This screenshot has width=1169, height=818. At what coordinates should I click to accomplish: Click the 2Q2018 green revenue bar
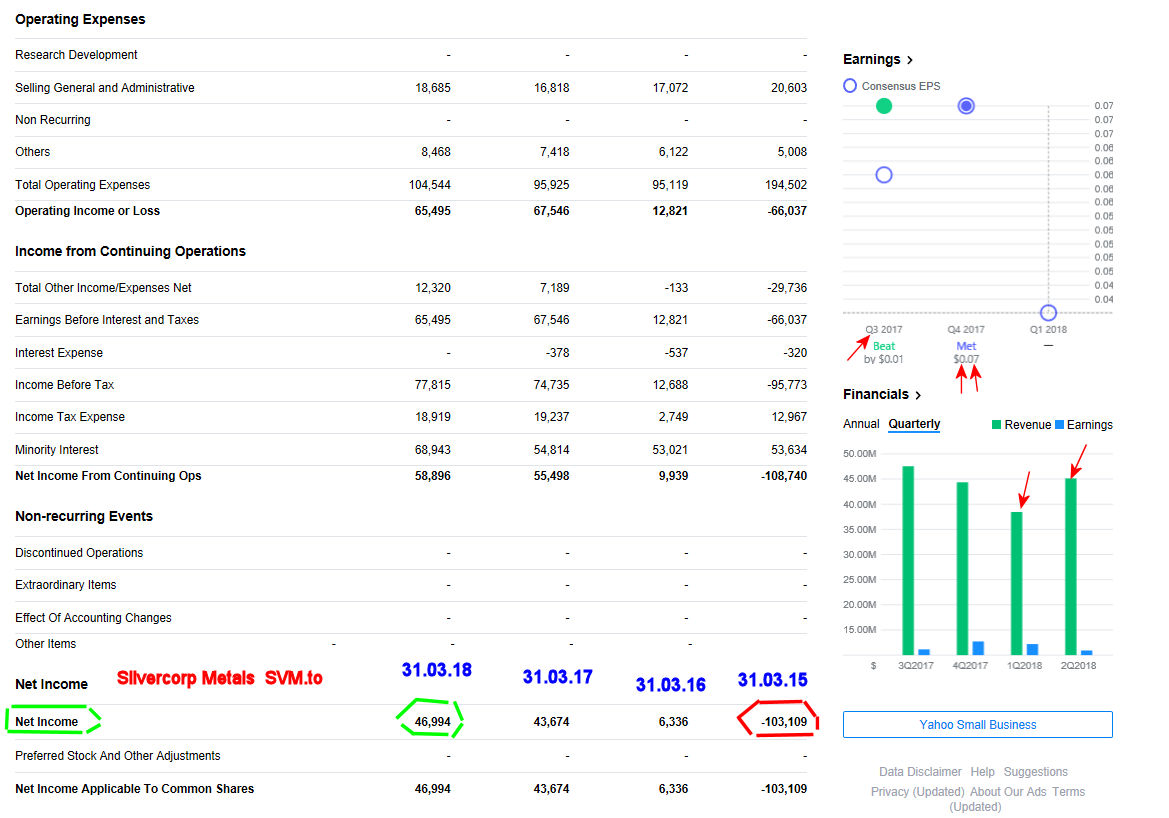click(1071, 566)
